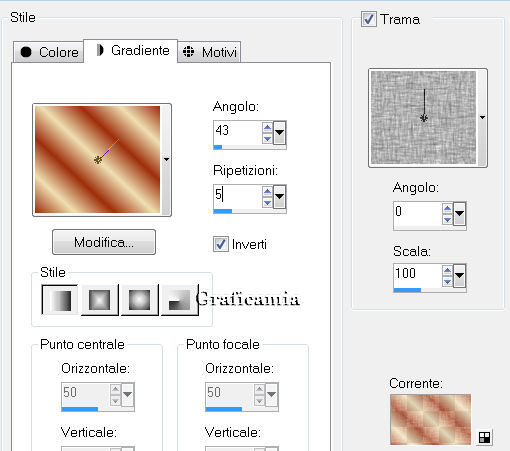Open the gradient Angolo dropdown arrow
This screenshot has height=451, width=510.
pyautogui.click(x=279, y=132)
